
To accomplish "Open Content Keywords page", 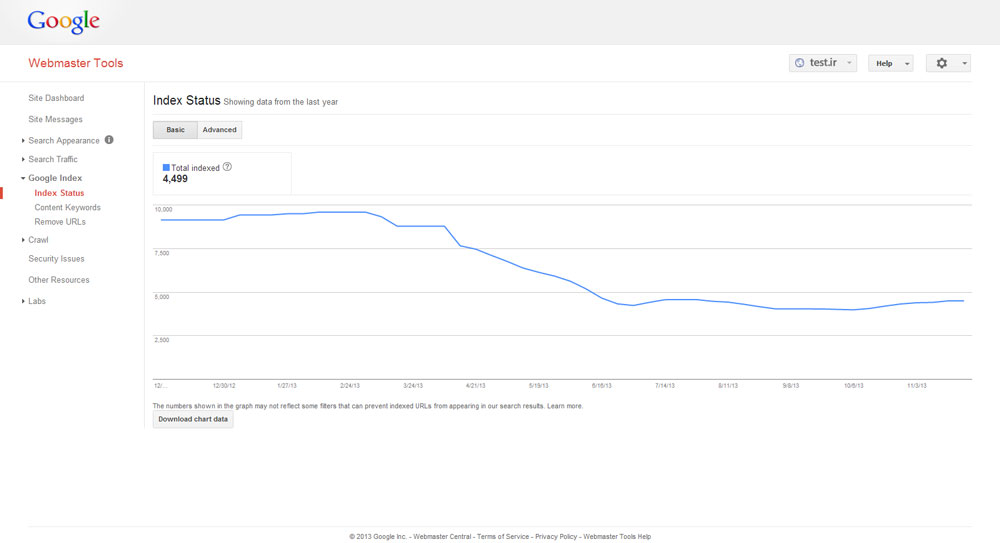I will click(68, 207).
